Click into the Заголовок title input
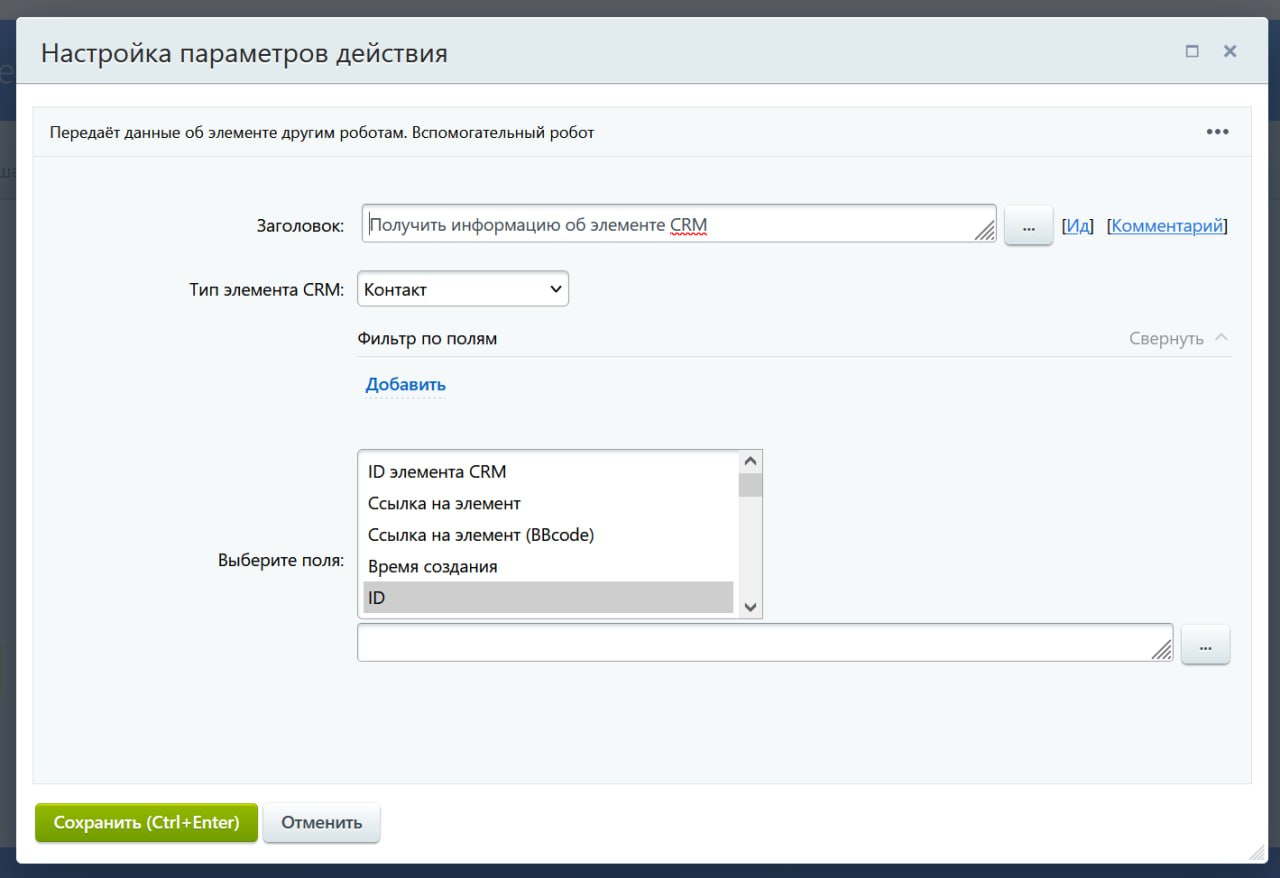Viewport: 1280px width, 878px height. [x=670, y=225]
